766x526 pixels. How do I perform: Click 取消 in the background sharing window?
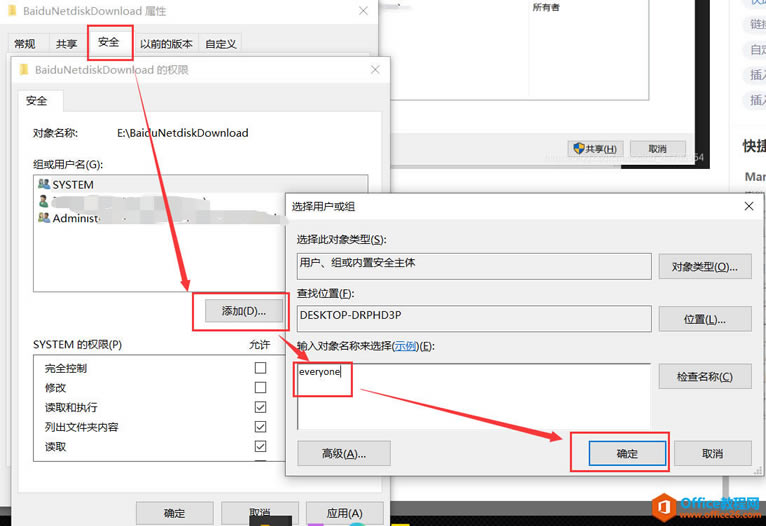[x=658, y=148]
